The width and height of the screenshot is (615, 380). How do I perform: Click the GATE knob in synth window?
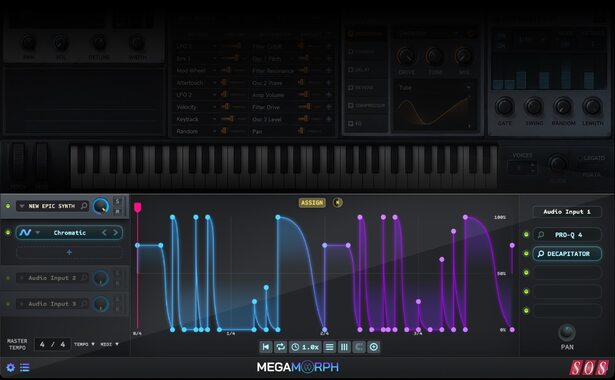coord(504,106)
